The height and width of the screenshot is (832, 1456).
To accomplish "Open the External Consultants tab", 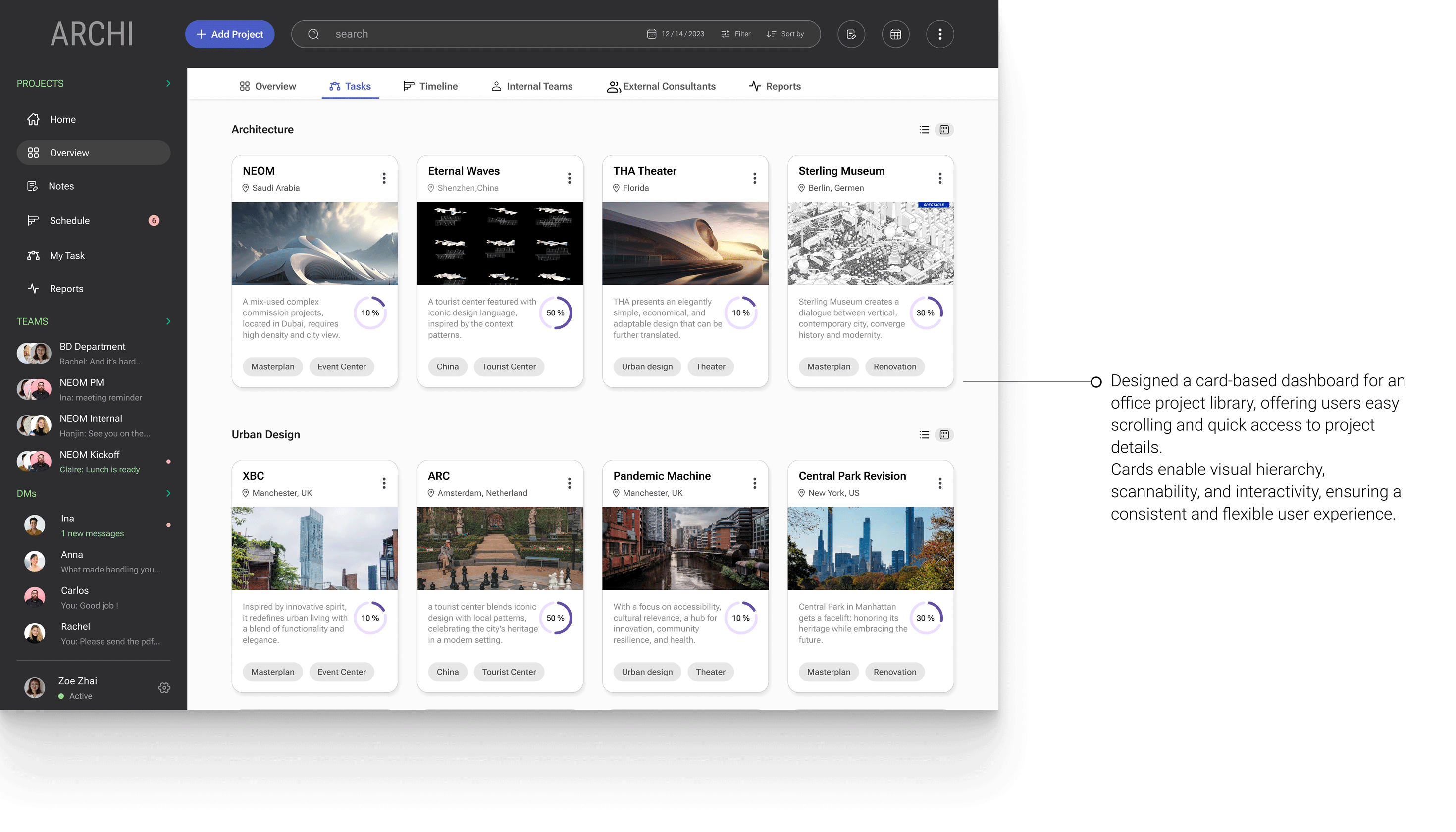I will click(669, 86).
